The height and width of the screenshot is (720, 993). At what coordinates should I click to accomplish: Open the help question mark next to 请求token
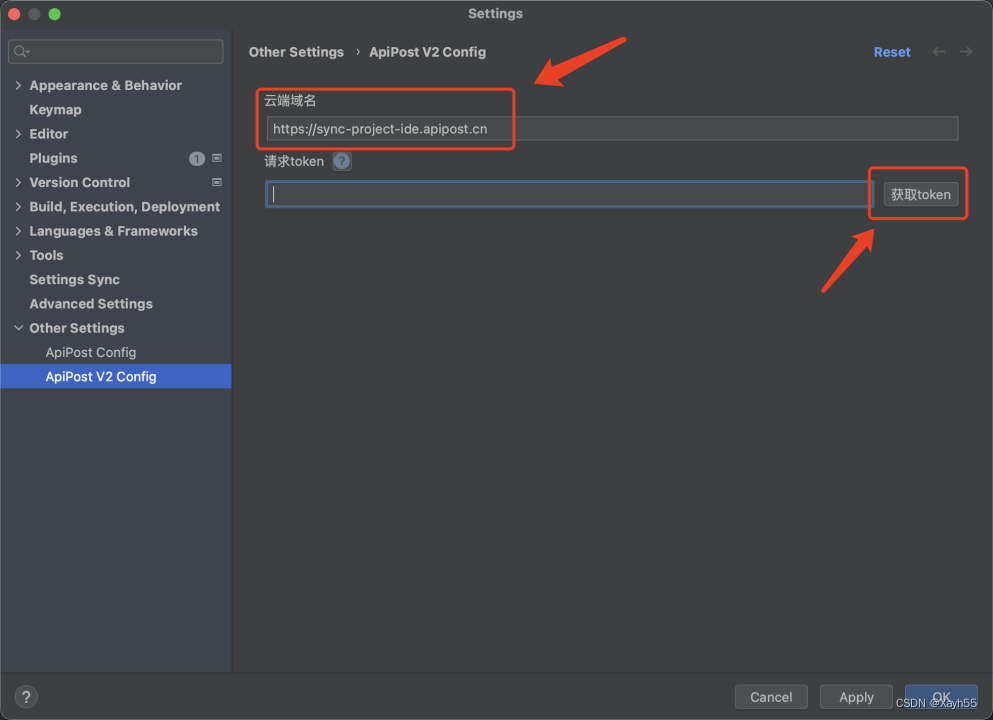(x=341, y=160)
